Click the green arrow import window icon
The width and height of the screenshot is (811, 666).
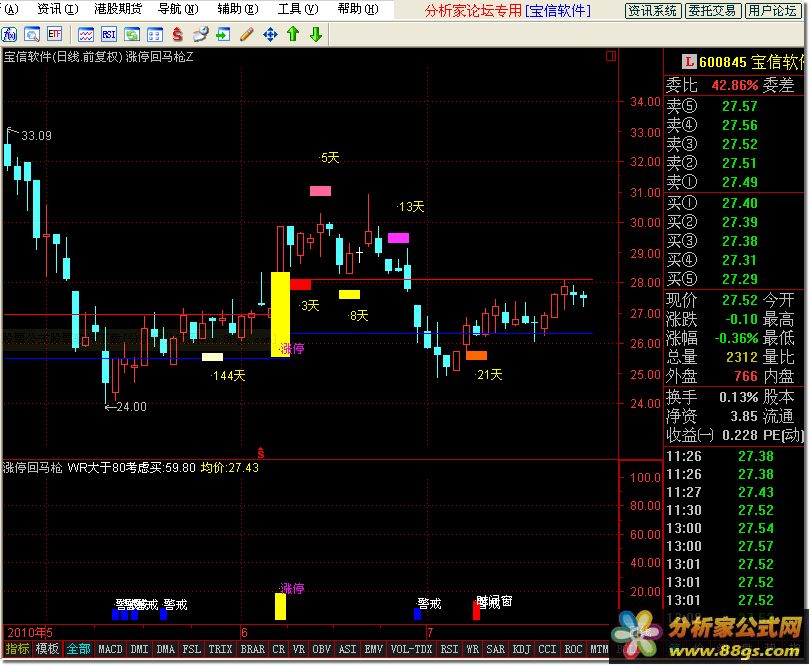223,35
